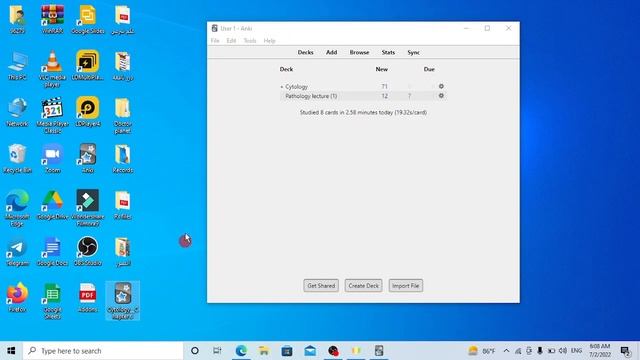This screenshot has width=640, height=360.
Task: Open the Pathology lecture (1) deck
Action: pyautogui.click(x=311, y=96)
